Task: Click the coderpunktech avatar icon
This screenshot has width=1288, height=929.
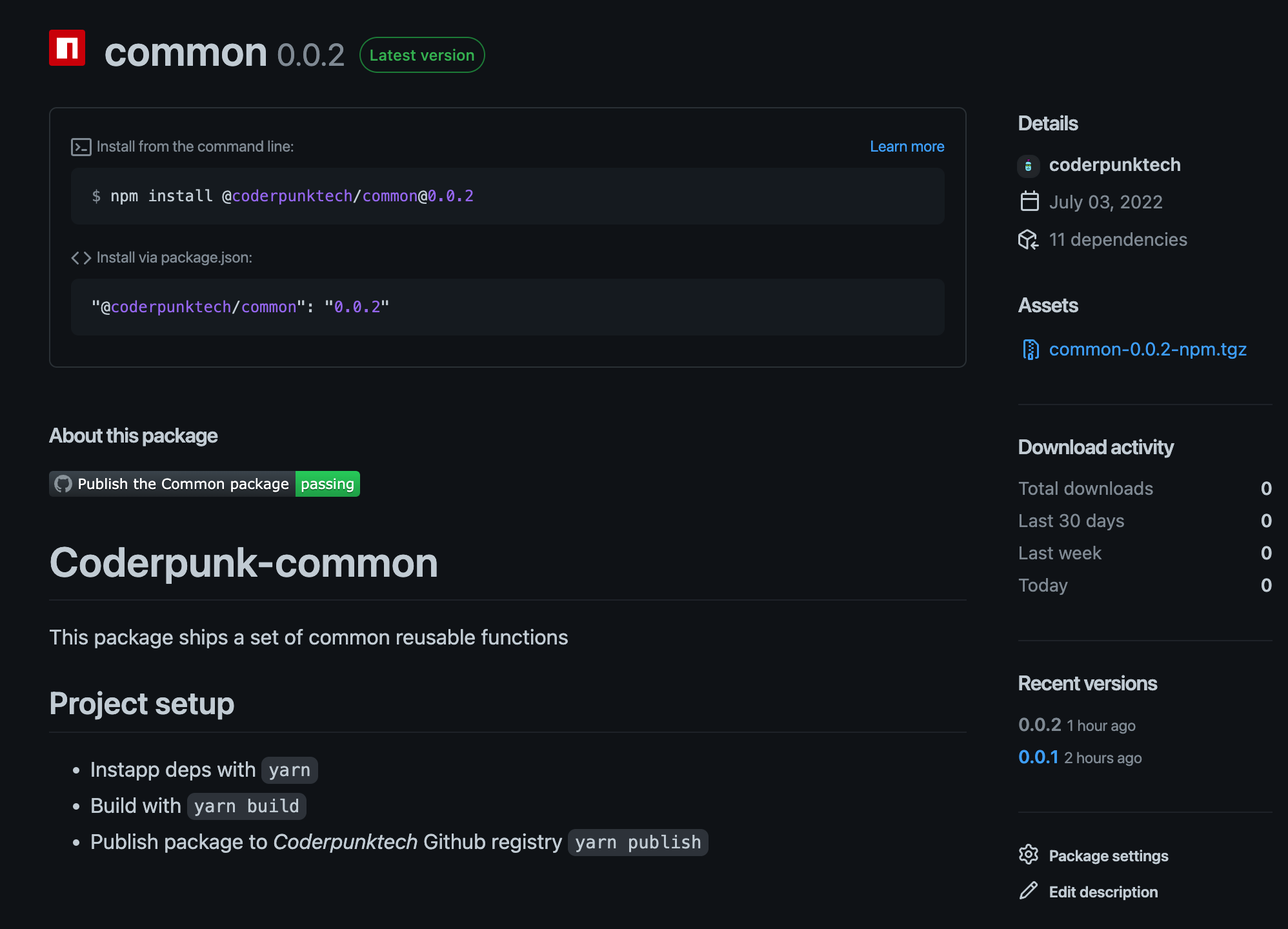Action: (x=1028, y=166)
